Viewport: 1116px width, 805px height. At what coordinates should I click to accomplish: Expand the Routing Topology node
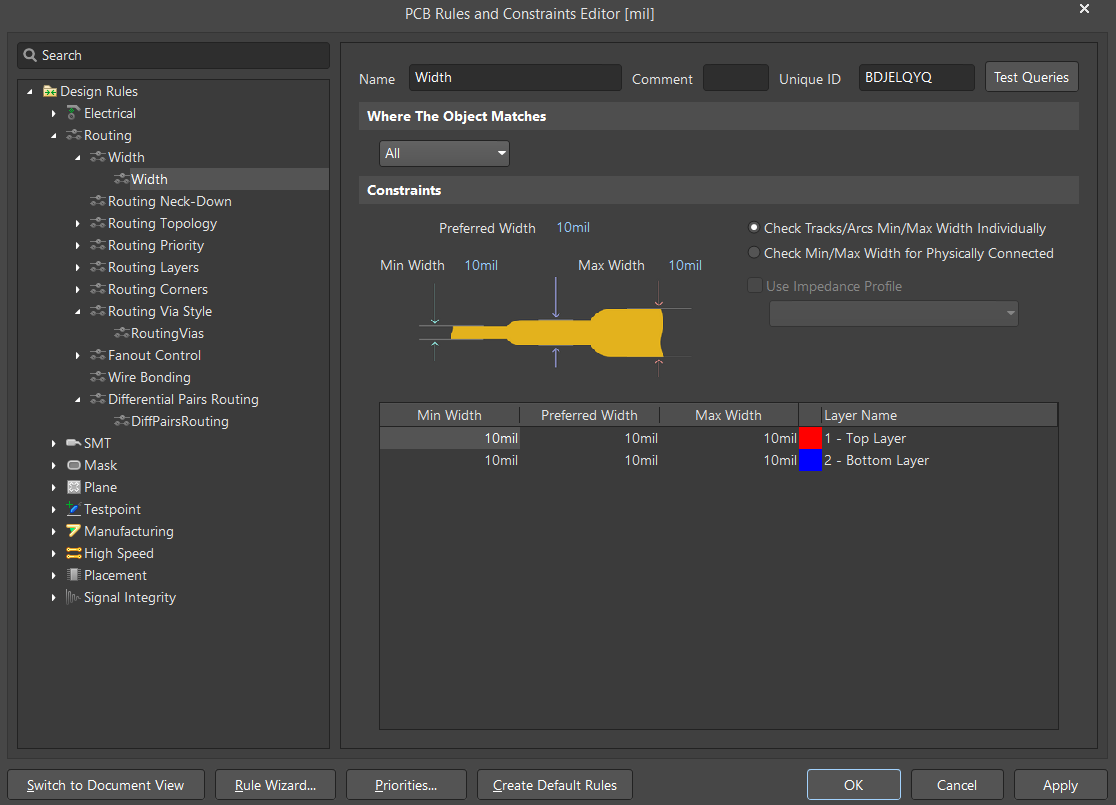78,223
